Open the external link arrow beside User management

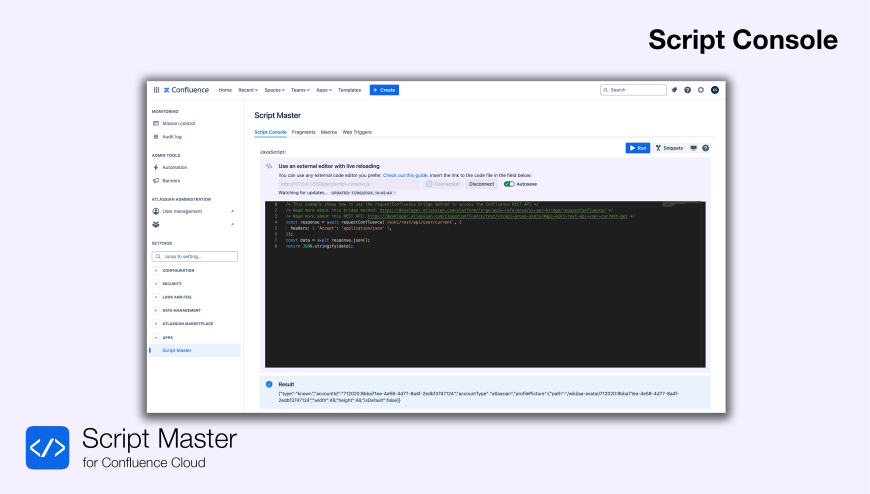click(232, 211)
